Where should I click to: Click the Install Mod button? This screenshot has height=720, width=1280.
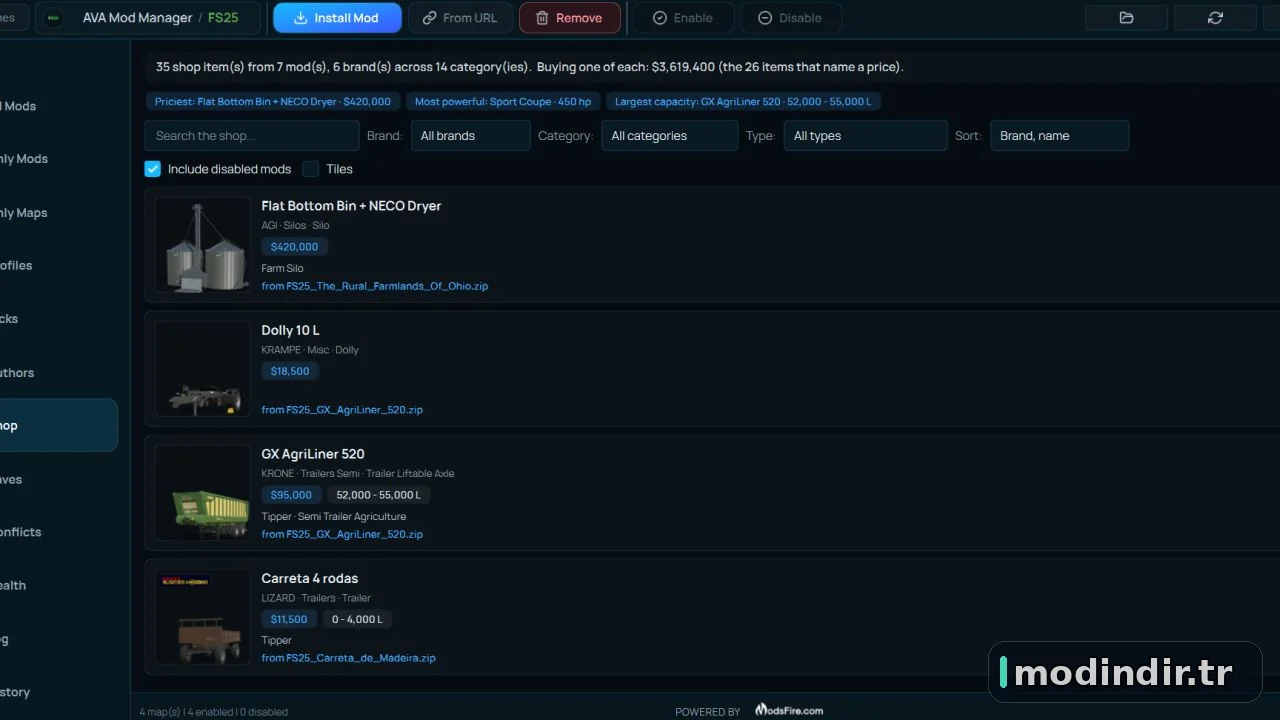(337, 18)
